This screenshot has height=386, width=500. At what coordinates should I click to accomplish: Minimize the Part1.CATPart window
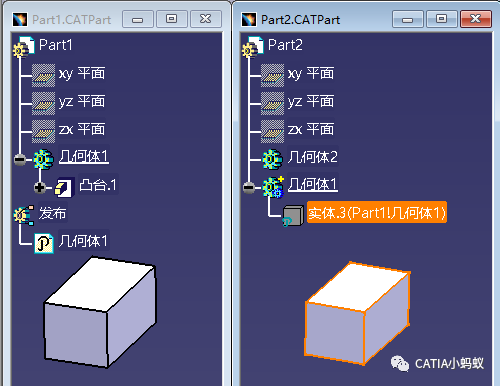[x=138, y=19]
